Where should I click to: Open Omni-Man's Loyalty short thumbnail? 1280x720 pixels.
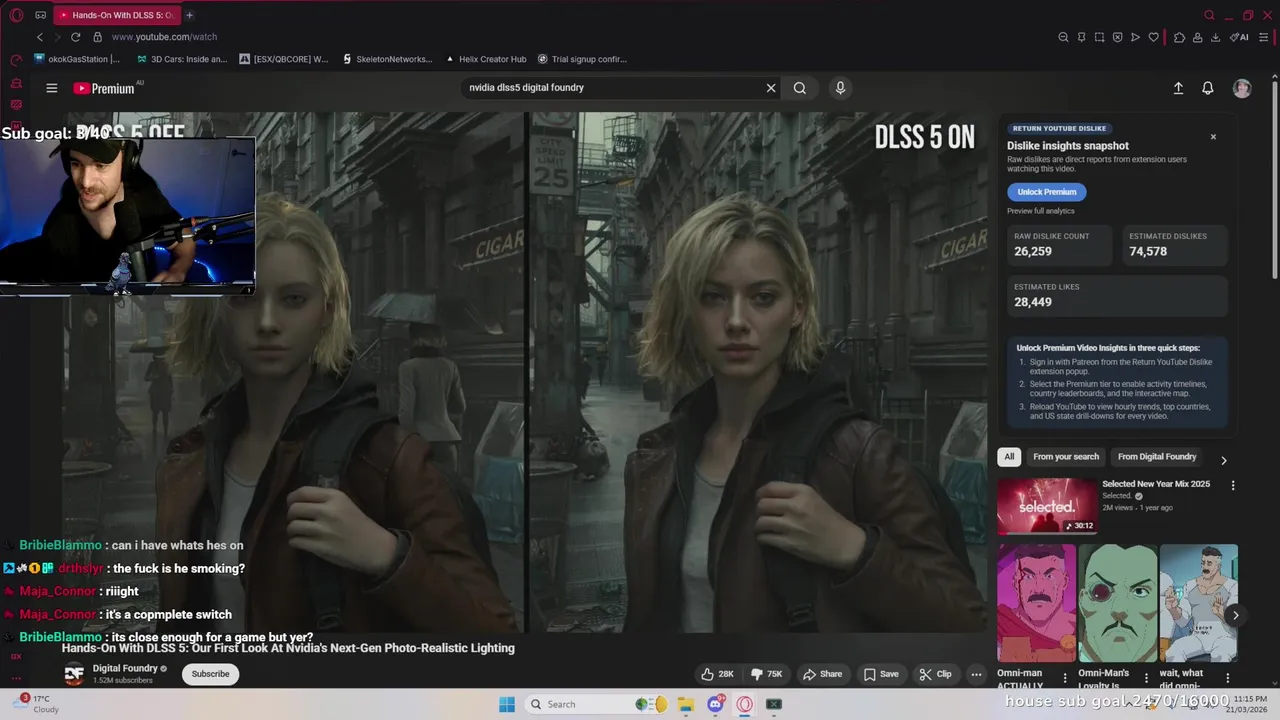pyautogui.click(x=1117, y=603)
